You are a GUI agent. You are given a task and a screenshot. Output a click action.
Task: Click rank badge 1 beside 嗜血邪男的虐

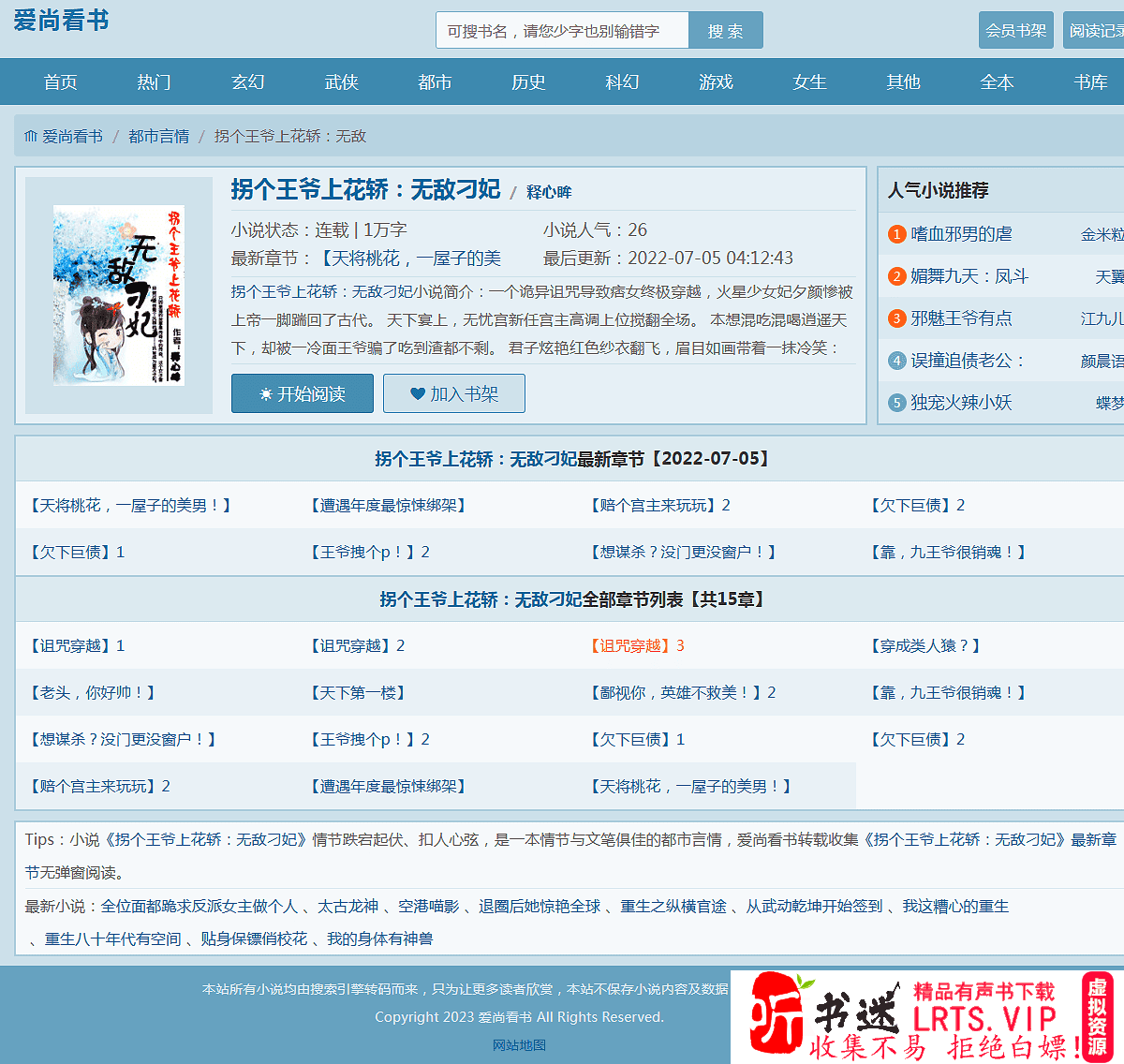(x=896, y=234)
